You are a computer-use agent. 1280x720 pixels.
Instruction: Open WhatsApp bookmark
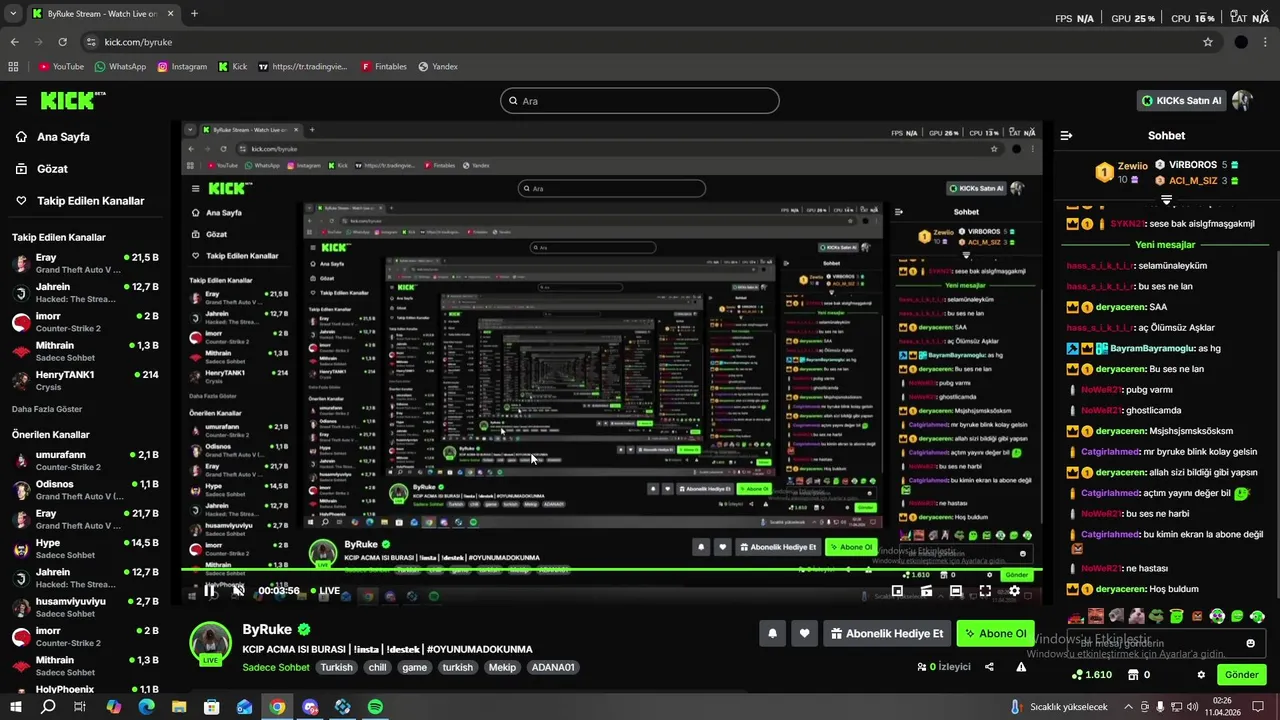(120, 67)
